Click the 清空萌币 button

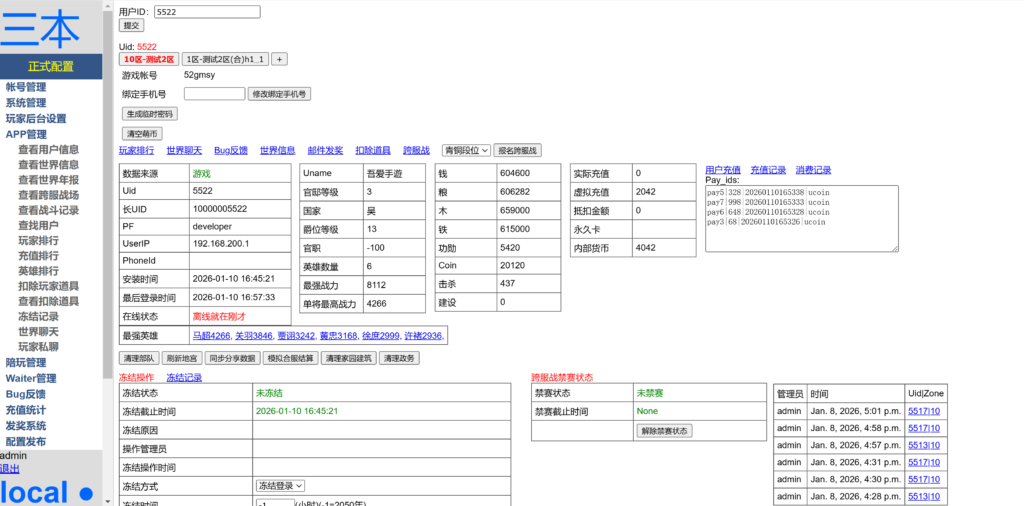tap(141, 133)
